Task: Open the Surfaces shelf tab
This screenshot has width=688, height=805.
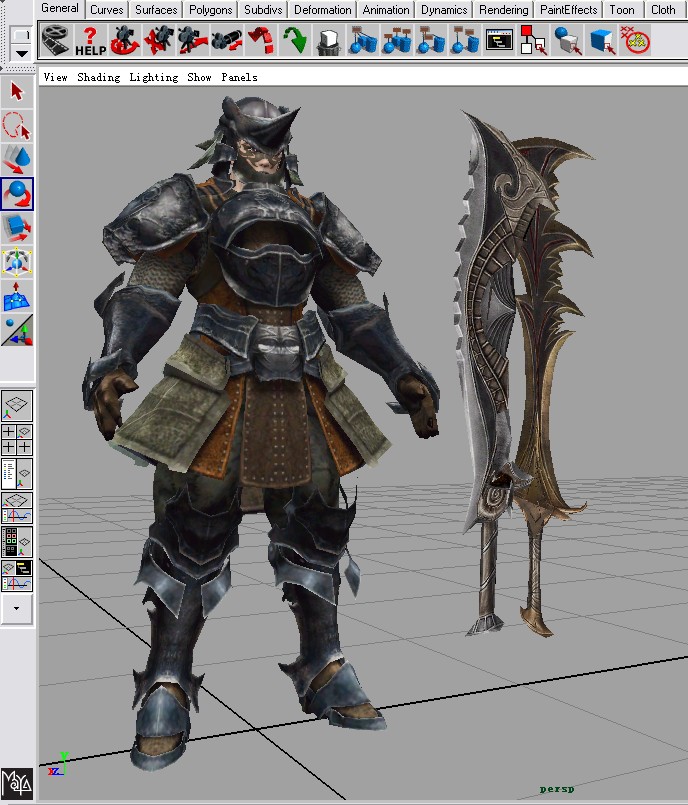Action: 156,10
